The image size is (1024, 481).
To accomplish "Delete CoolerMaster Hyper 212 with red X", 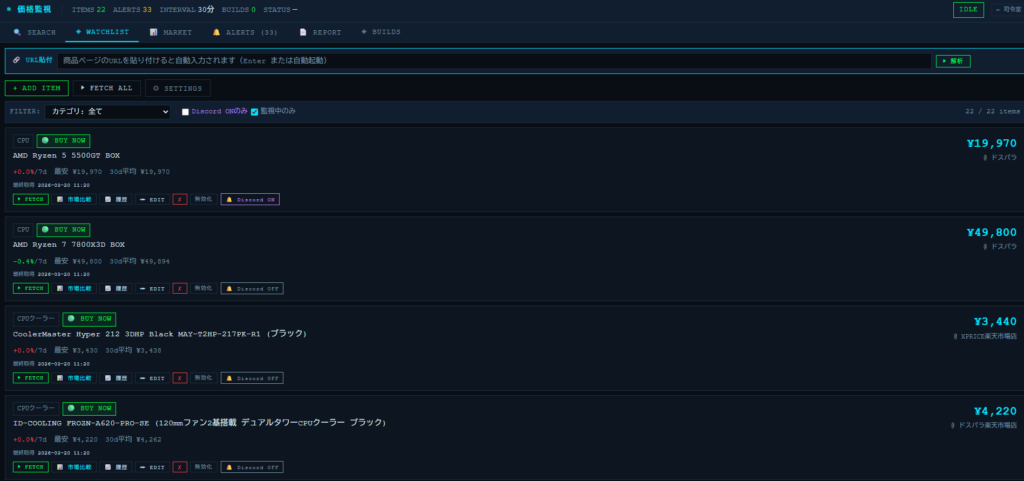I will (179, 378).
